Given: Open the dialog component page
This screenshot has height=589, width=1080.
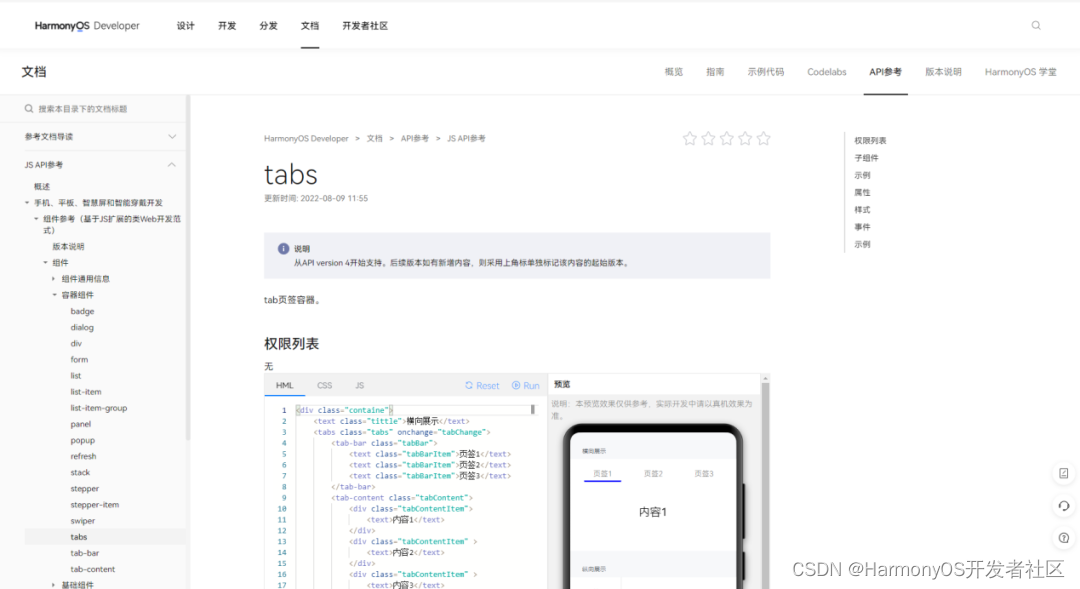Looking at the screenshot, I should click(x=82, y=327).
